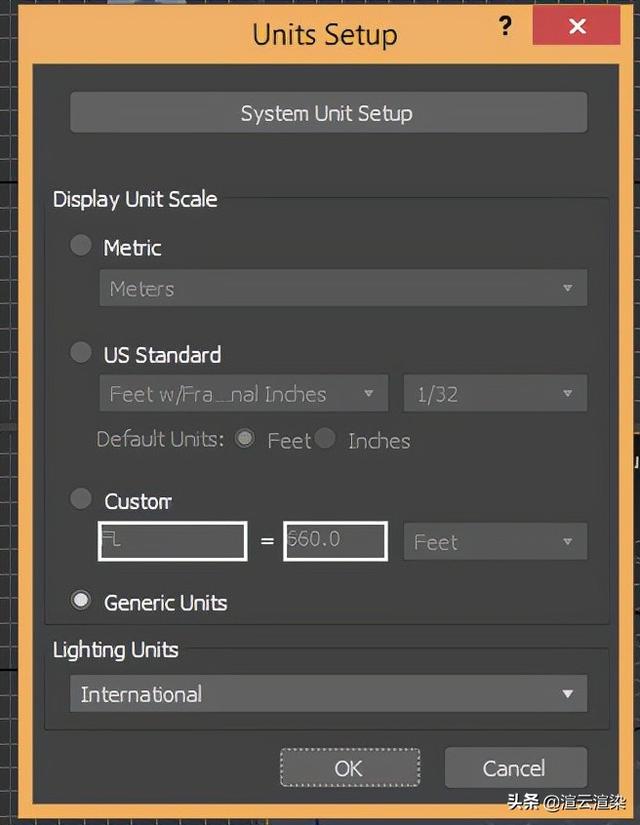Click the custom unit name field
The height and width of the screenshot is (825, 640).
[x=172, y=541]
